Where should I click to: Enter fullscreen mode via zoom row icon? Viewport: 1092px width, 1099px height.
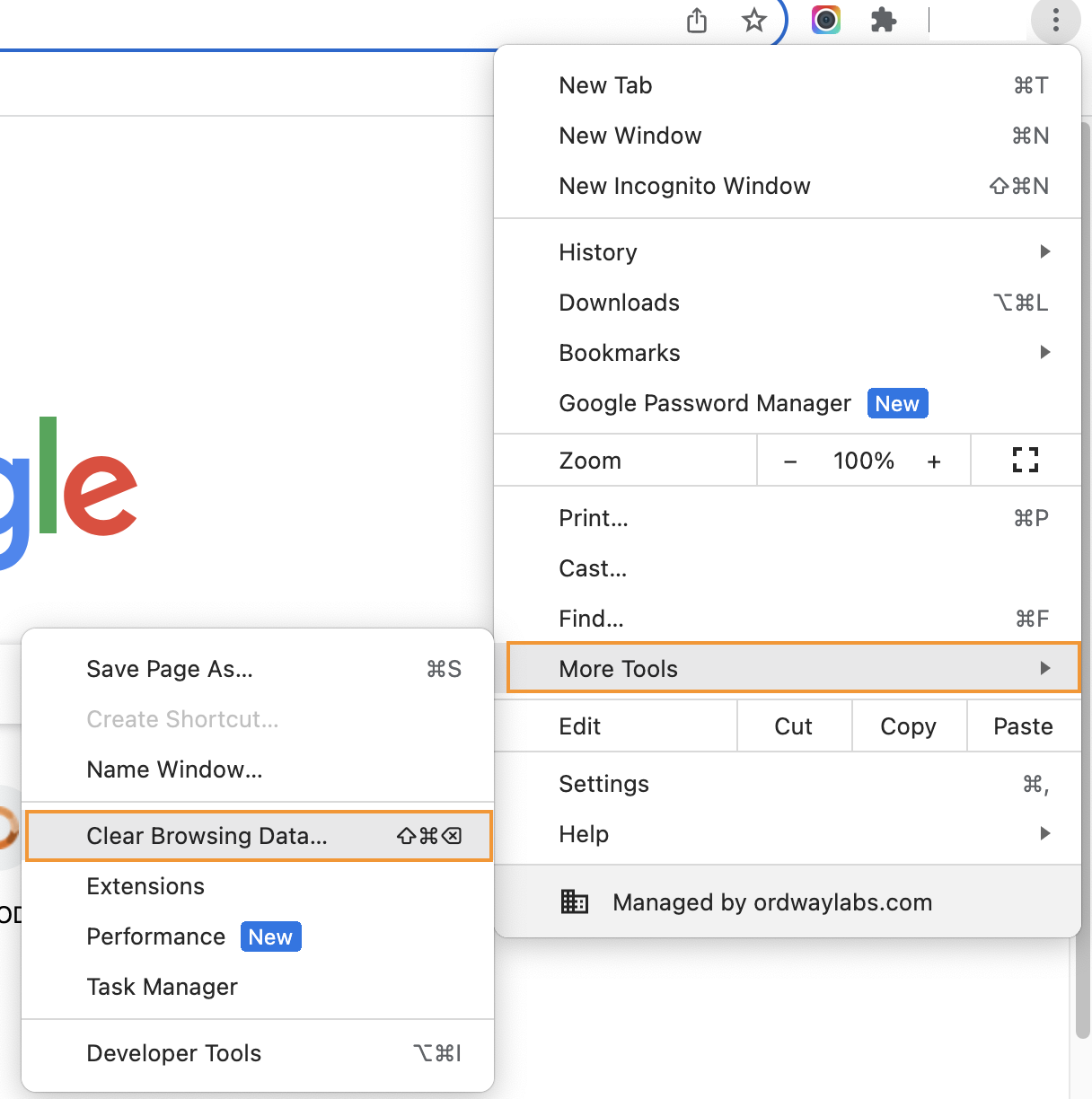click(x=1026, y=461)
